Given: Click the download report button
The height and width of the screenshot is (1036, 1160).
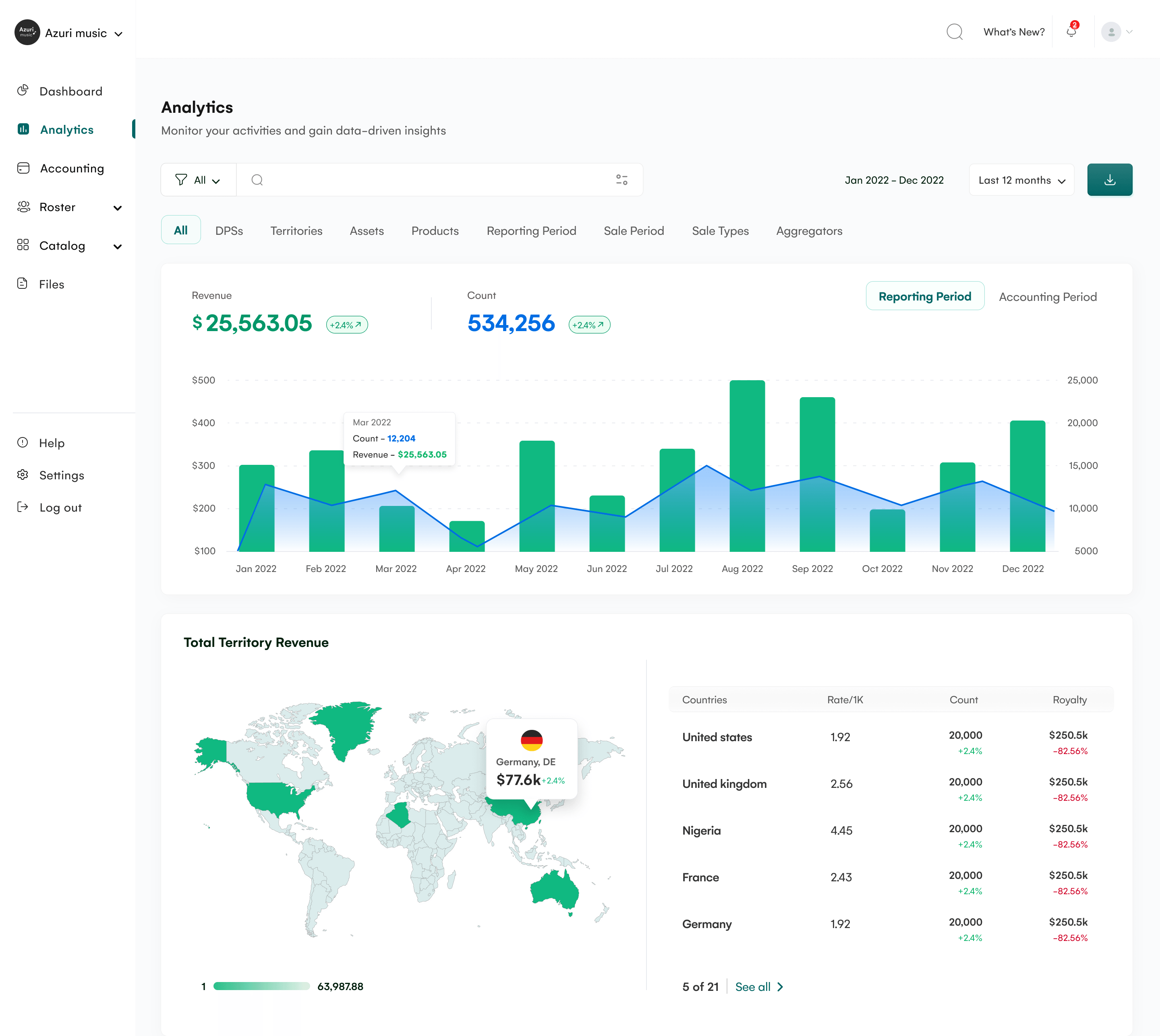Looking at the screenshot, I should pyautogui.click(x=1109, y=180).
